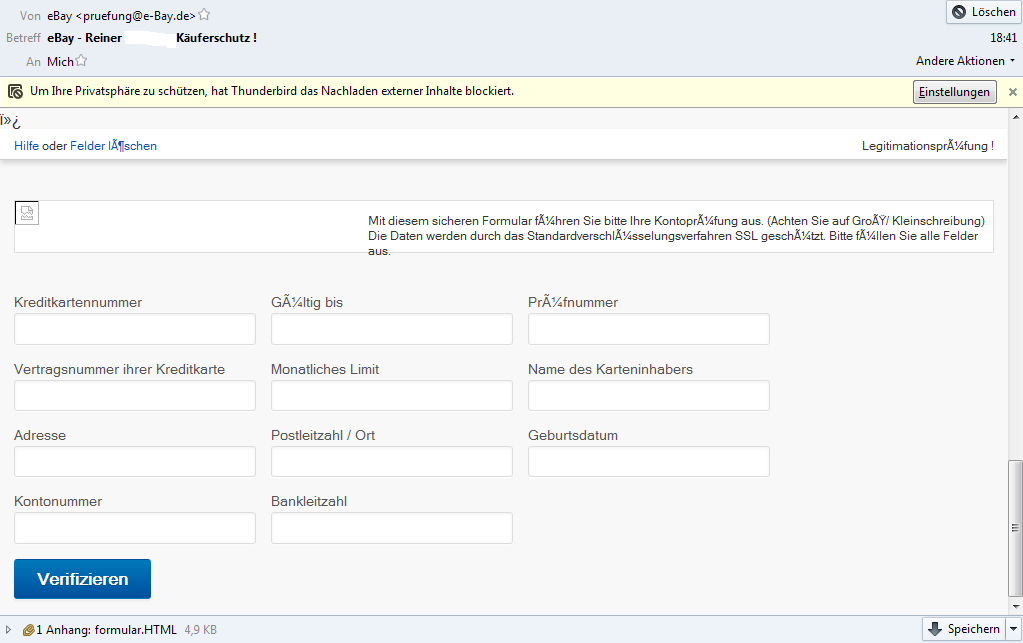Viewport: 1023px width, 643px height.
Task: Focus the Kontonummer input field
Action: [134, 528]
